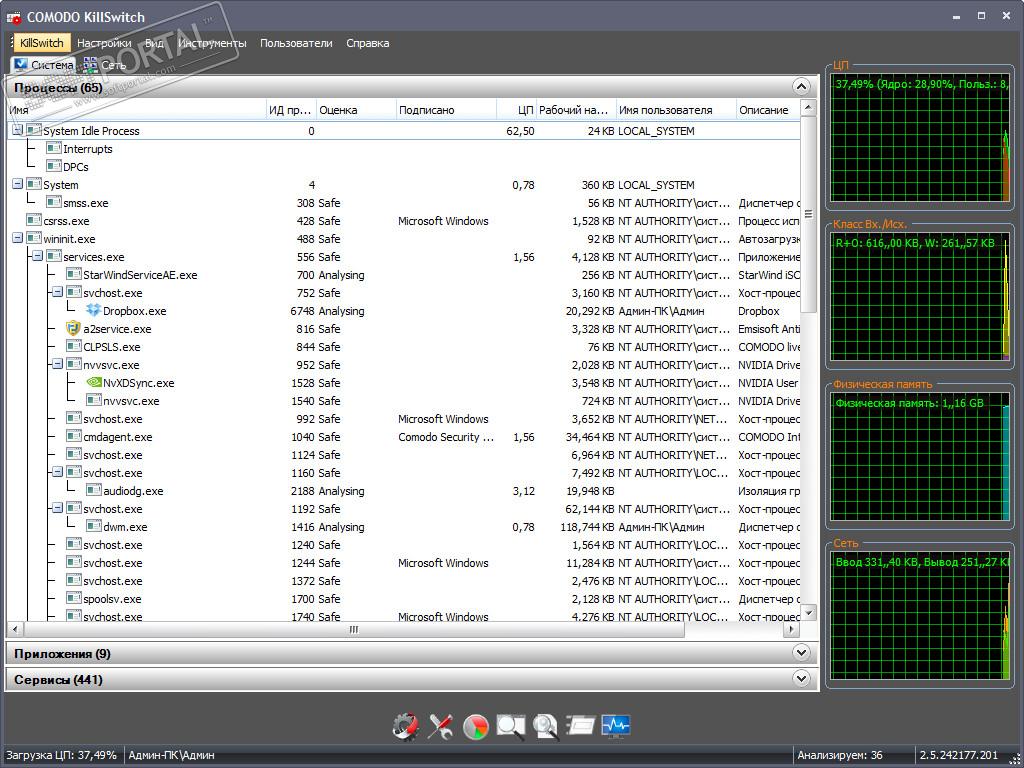Viewport: 1024px width, 768px height.
Task: Open the Вид menu
Action: 154,43
